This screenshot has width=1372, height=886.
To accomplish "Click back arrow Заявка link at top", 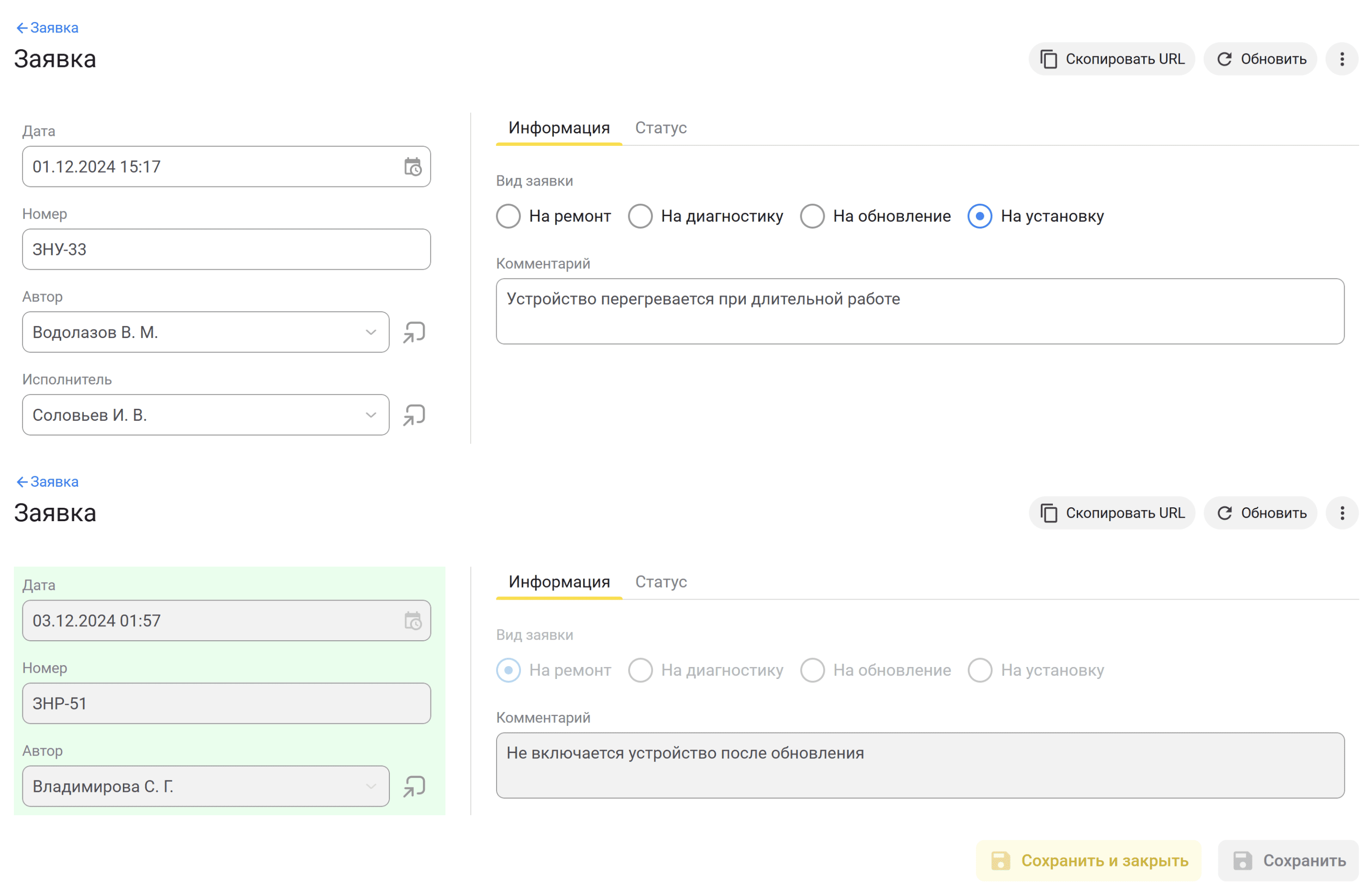I will [x=47, y=28].
